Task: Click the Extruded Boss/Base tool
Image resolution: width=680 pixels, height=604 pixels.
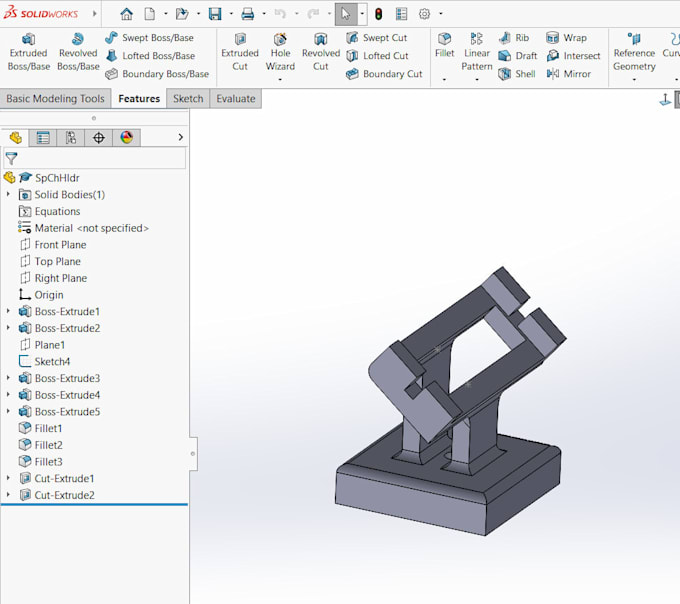Action: tap(29, 52)
